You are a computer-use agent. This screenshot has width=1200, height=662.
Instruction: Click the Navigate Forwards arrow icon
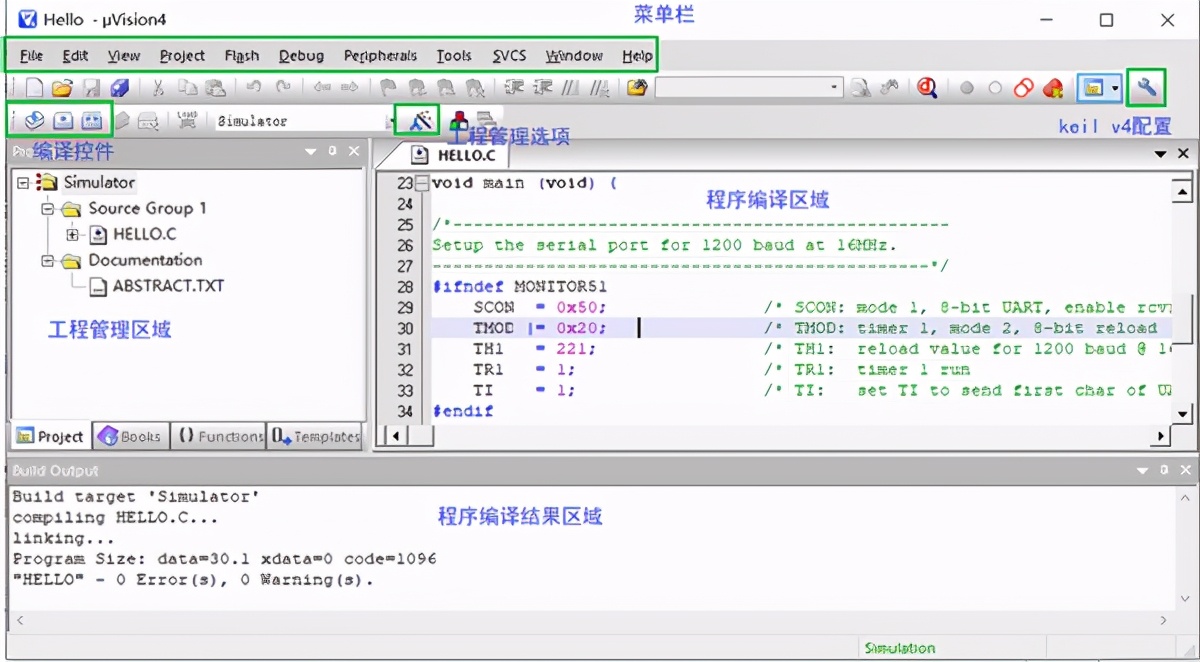(350, 87)
